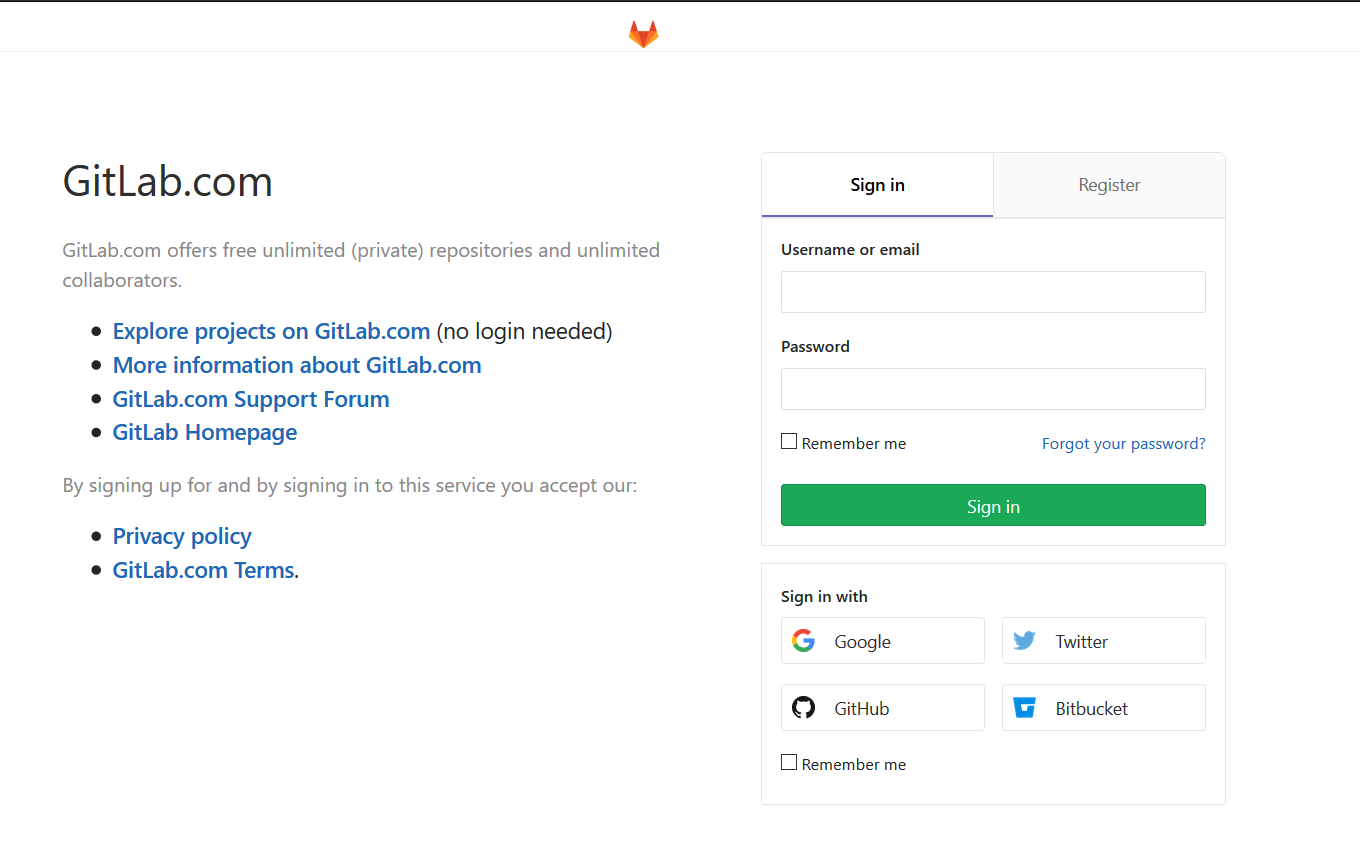Open More information about GitLab.com link
Viewport: 1360px width, 847px height.
297,365
